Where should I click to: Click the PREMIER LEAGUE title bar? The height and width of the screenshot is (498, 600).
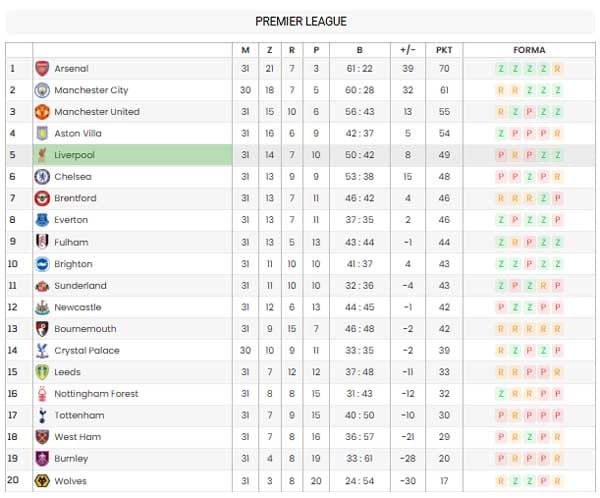[301, 21]
